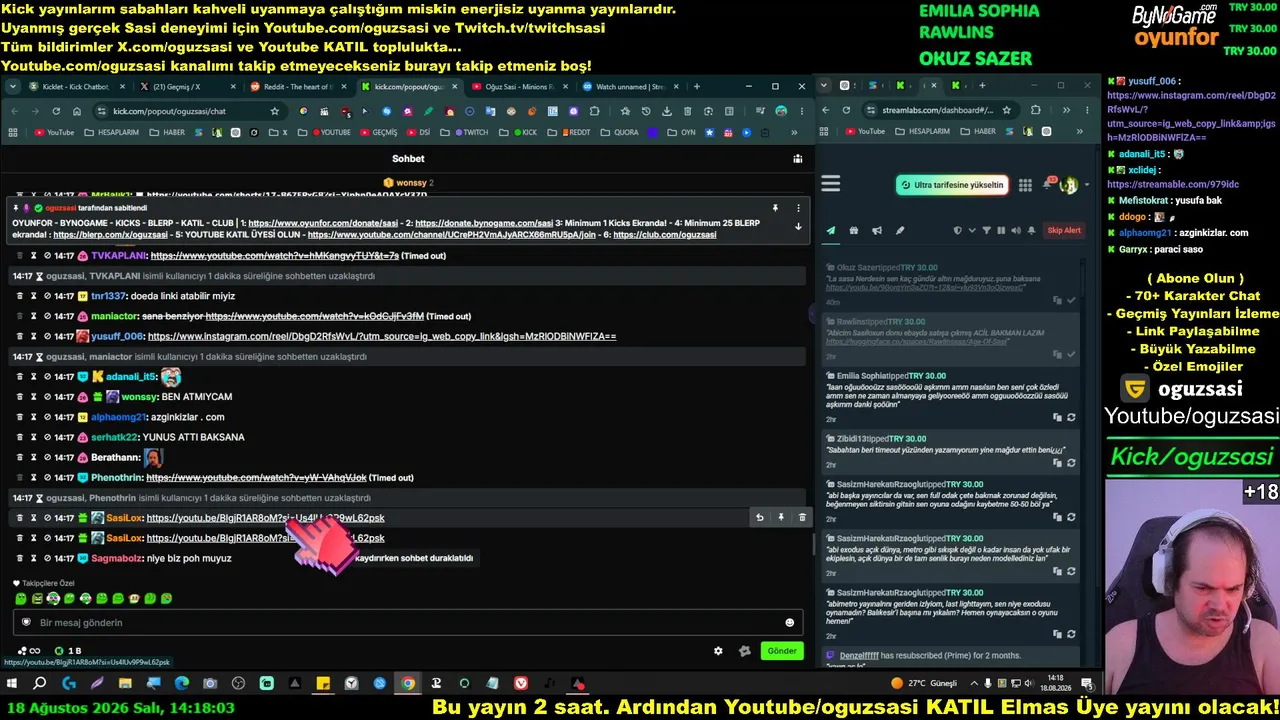Focus the 'Bir mesaj gönderin' input
Screen dimensions: 1280x720
pyautogui.click(x=408, y=623)
